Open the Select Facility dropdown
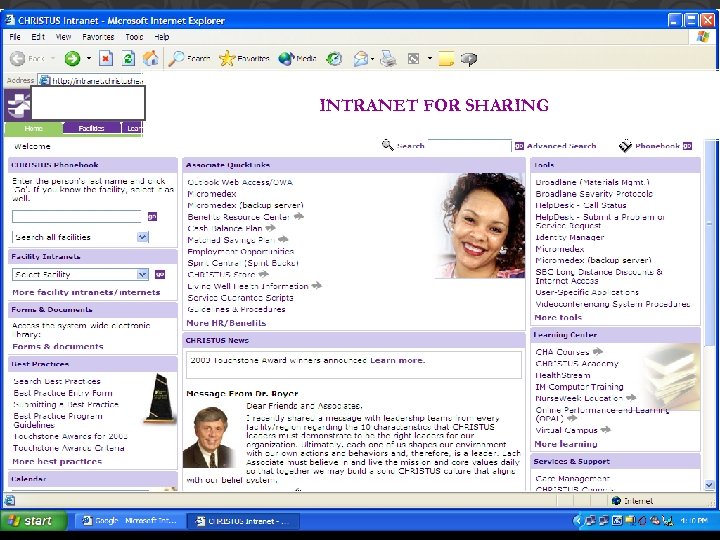The image size is (720, 540). (x=143, y=275)
